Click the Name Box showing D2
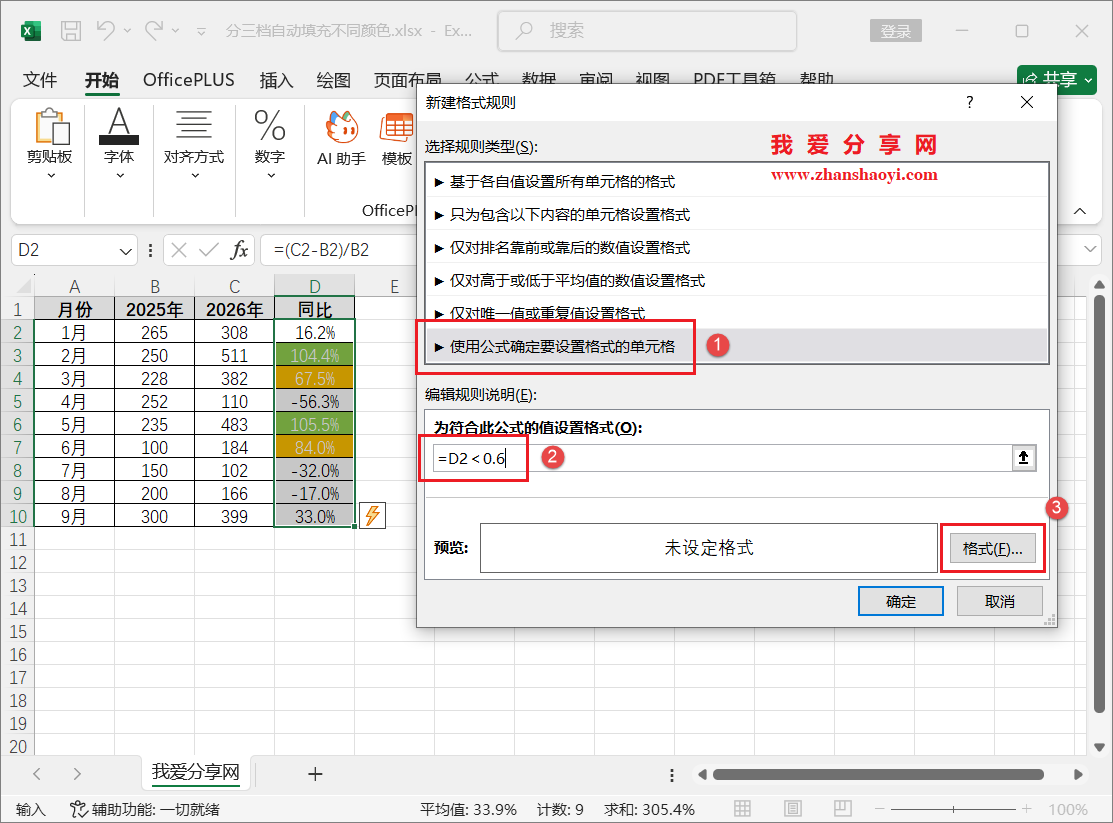This screenshot has width=1113, height=823. (x=64, y=251)
